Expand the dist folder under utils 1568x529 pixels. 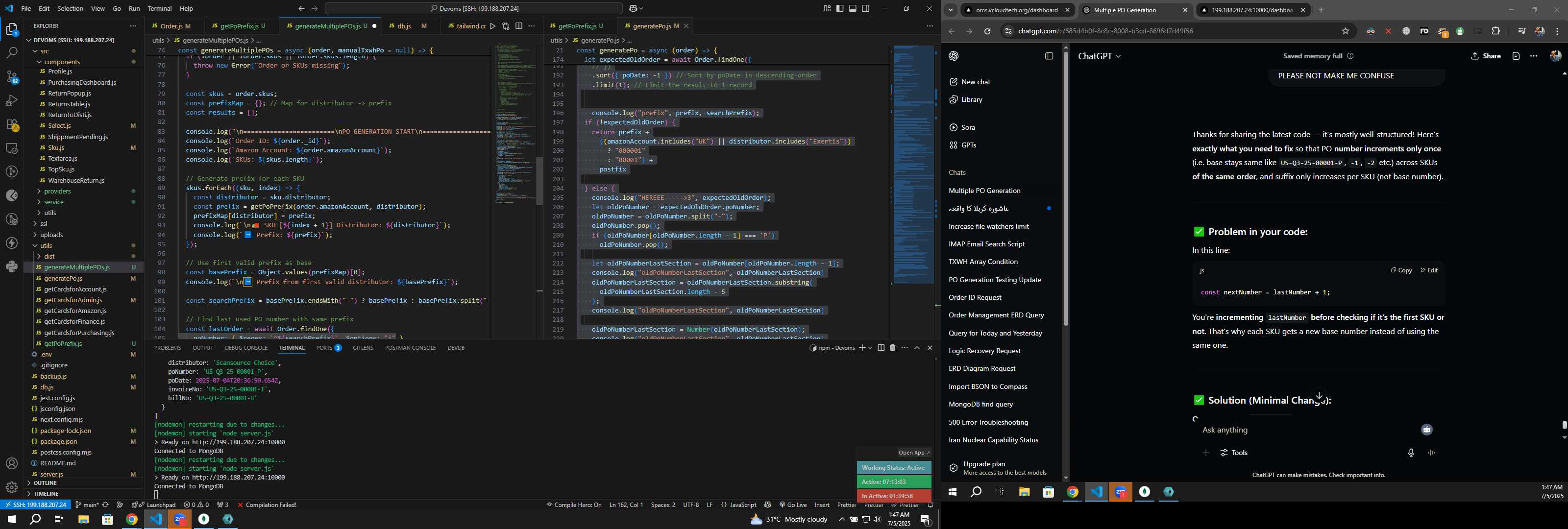49,256
